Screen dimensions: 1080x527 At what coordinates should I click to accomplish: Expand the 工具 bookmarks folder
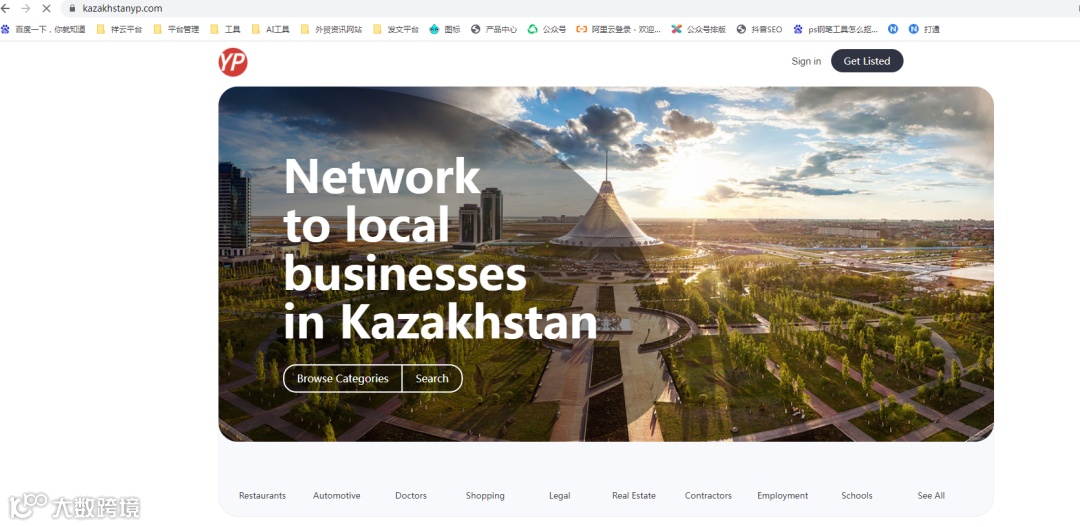(x=225, y=29)
